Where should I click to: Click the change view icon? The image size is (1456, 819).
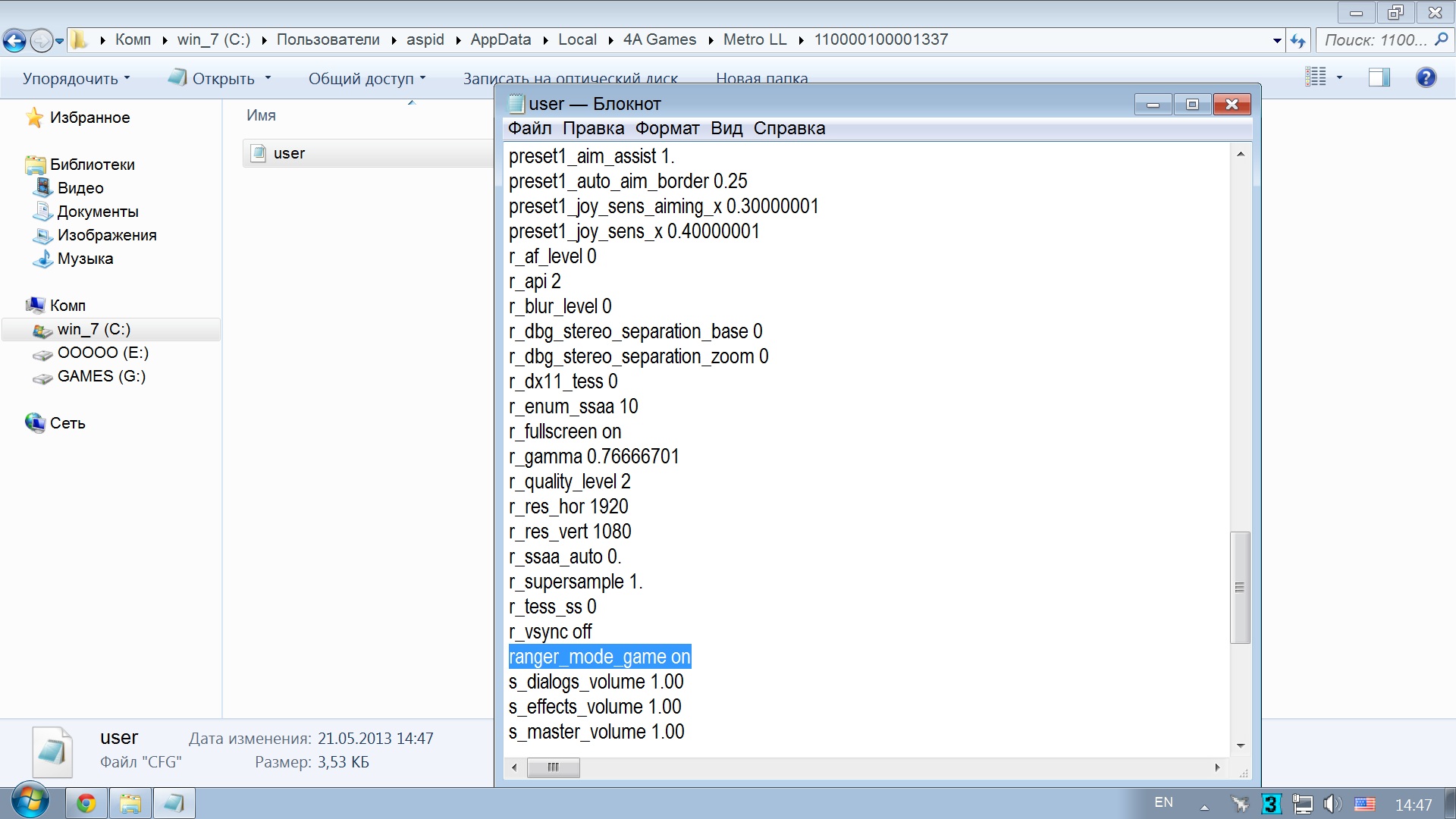[x=1316, y=77]
